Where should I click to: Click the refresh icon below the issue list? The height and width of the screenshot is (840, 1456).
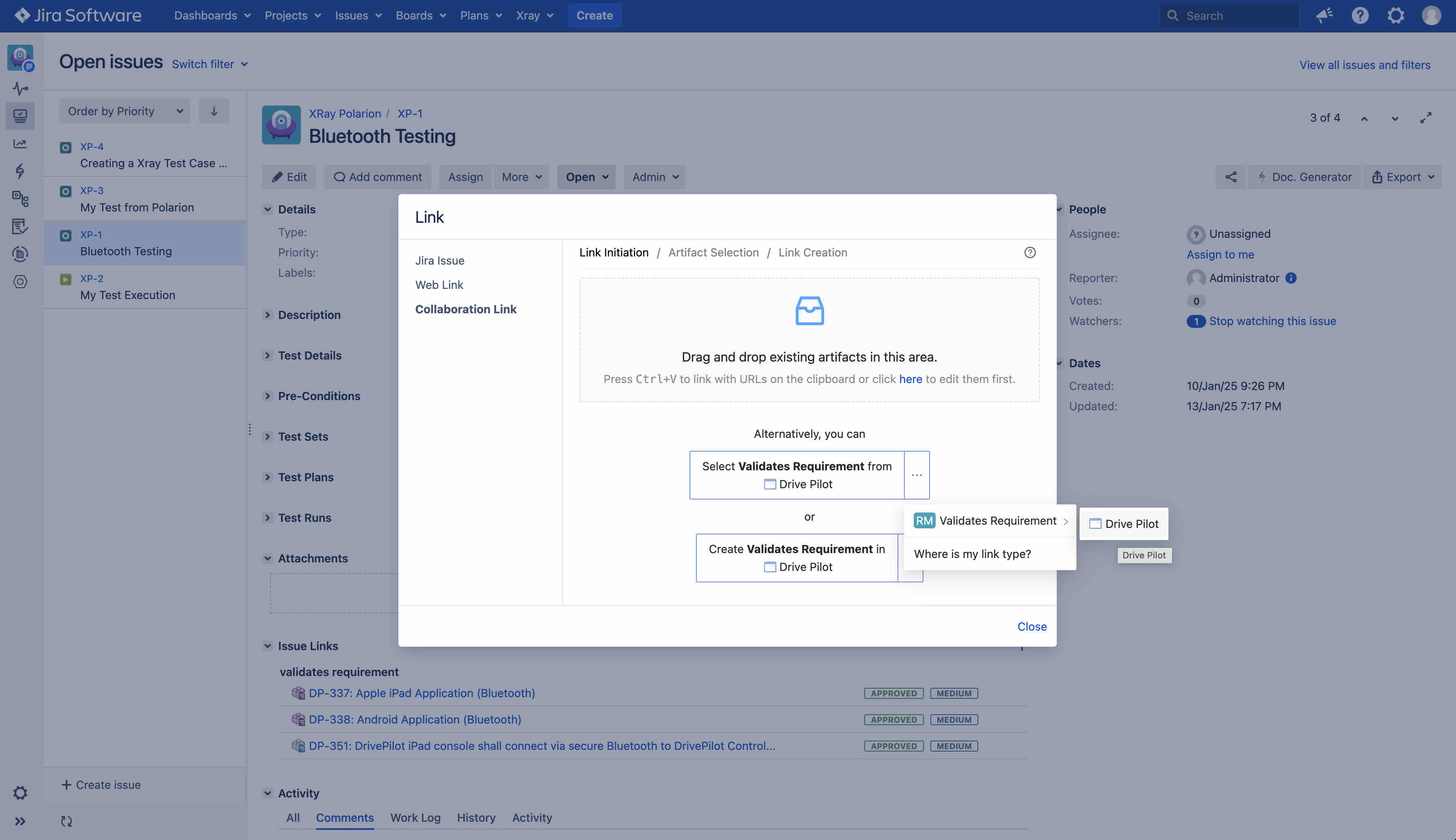(x=66, y=821)
